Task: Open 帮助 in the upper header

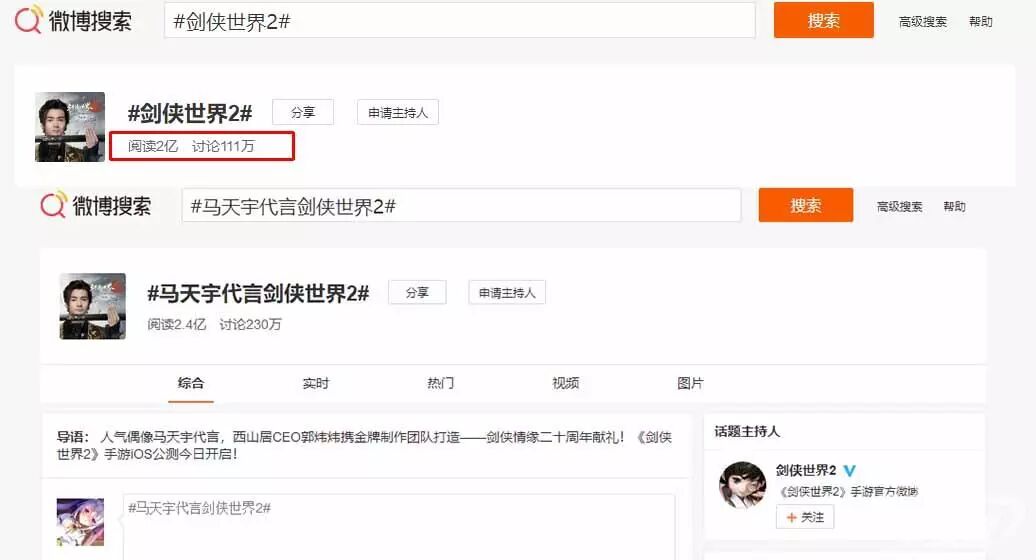Action: (980, 22)
